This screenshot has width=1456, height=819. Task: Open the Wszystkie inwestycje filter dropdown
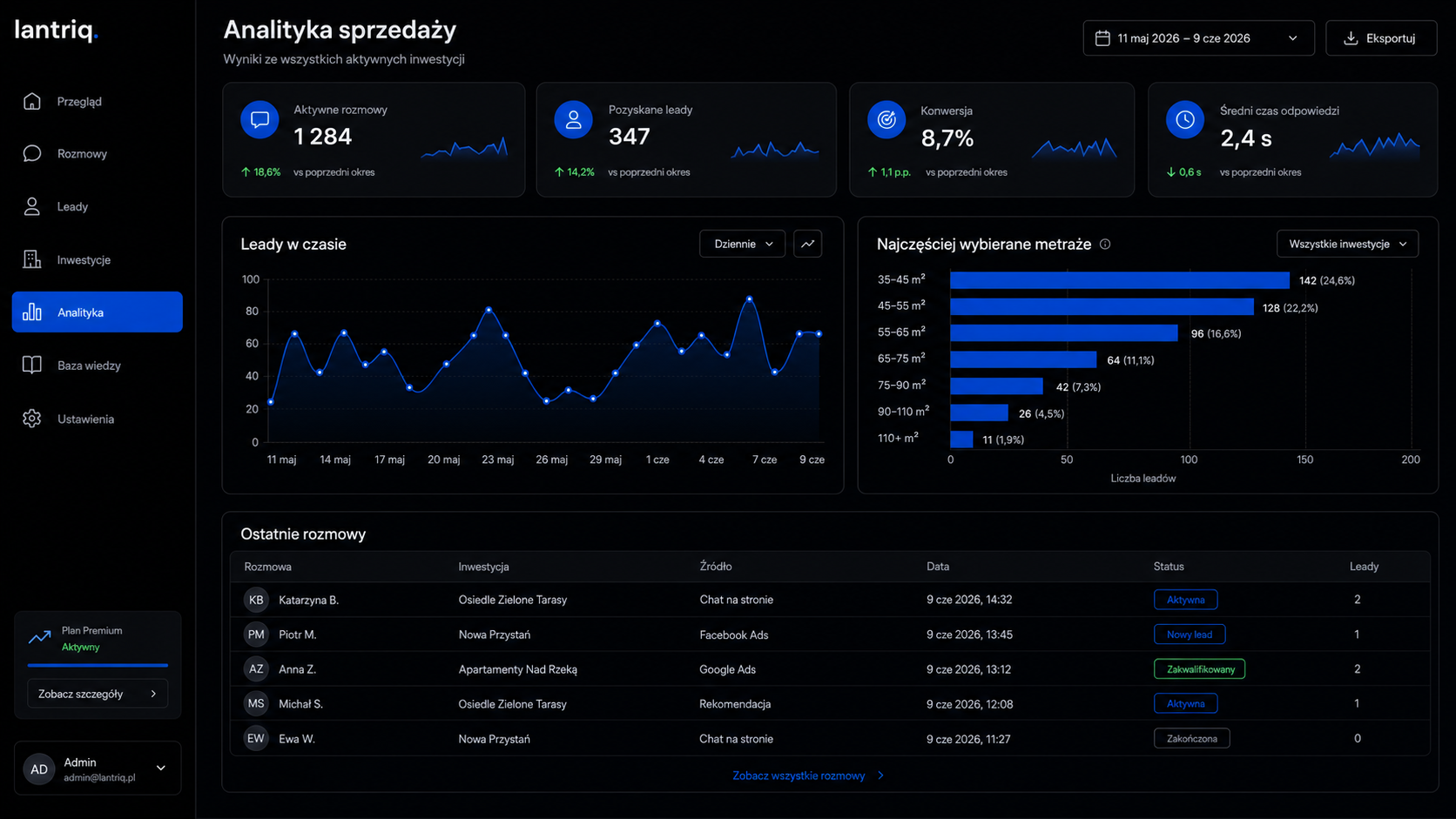[1347, 244]
